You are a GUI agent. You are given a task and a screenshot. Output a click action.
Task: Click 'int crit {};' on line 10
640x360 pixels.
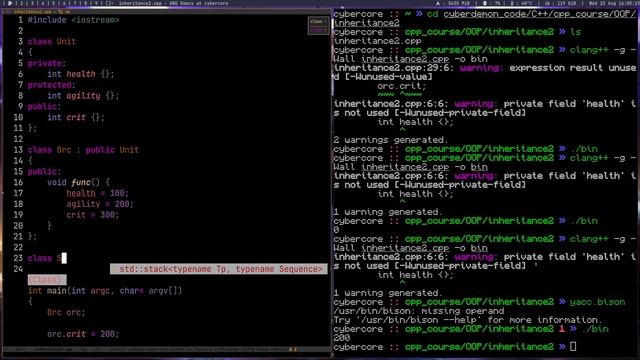(76, 117)
